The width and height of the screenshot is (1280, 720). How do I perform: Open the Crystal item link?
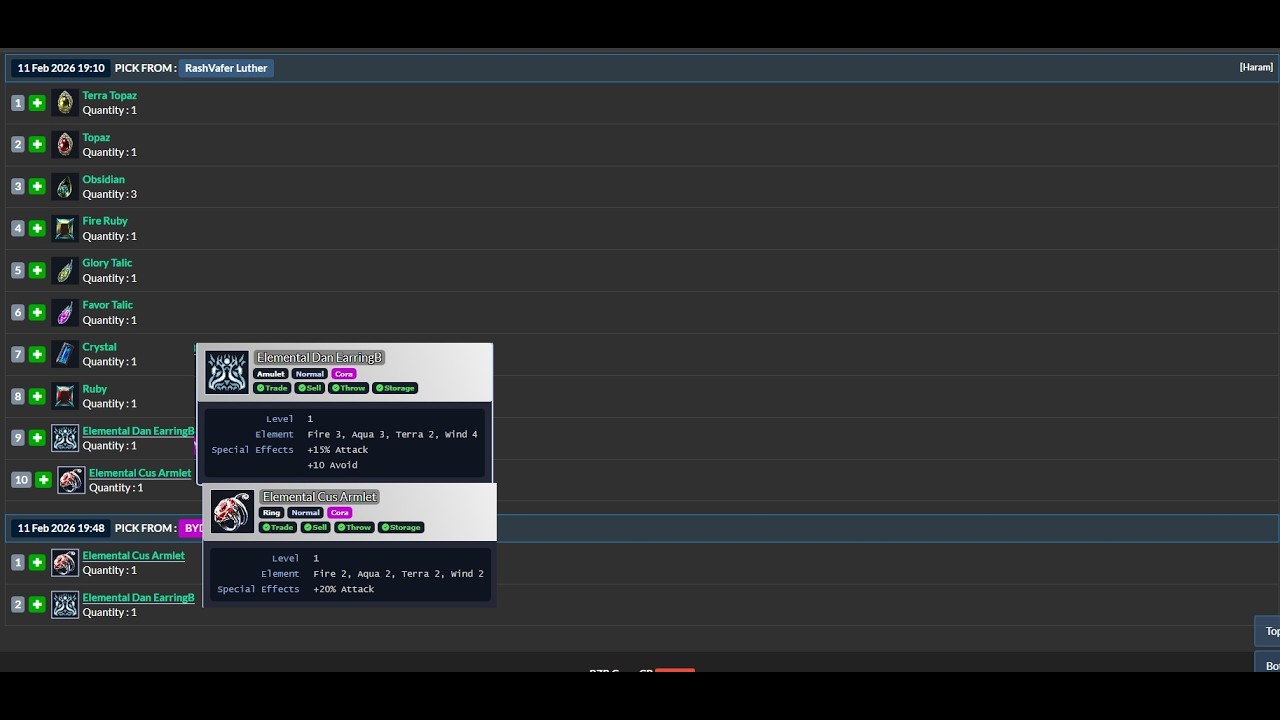tap(99, 347)
